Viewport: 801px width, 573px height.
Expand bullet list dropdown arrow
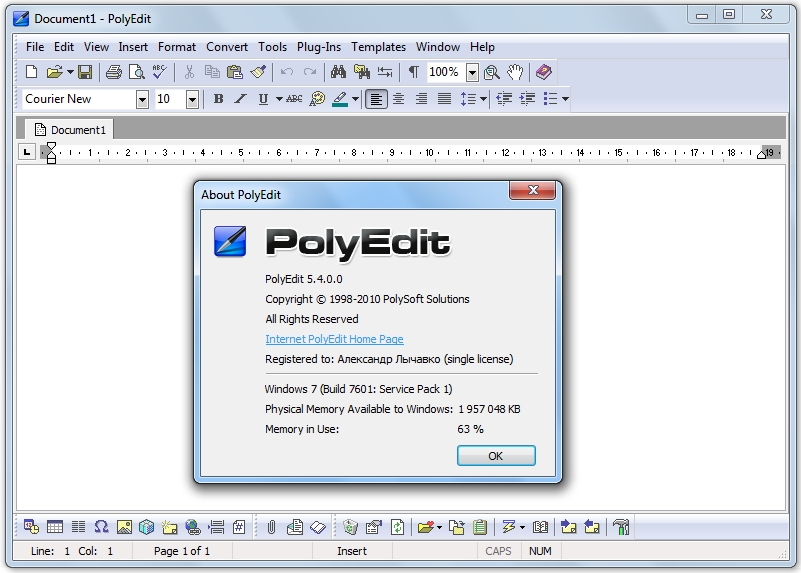[566, 99]
